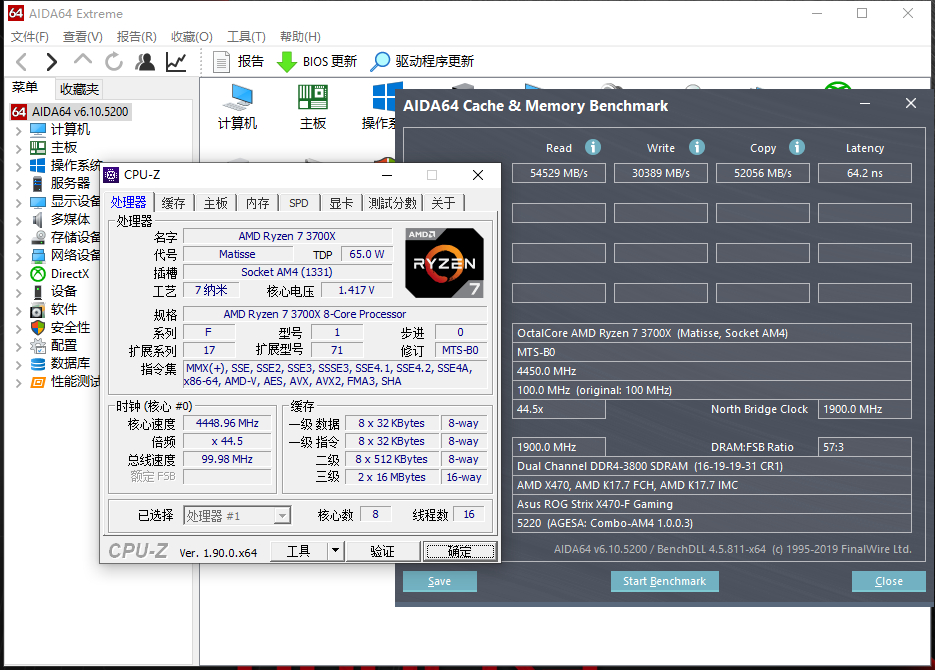Open the 主板 large icon in main pane
The image size is (935, 670).
coord(312,107)
